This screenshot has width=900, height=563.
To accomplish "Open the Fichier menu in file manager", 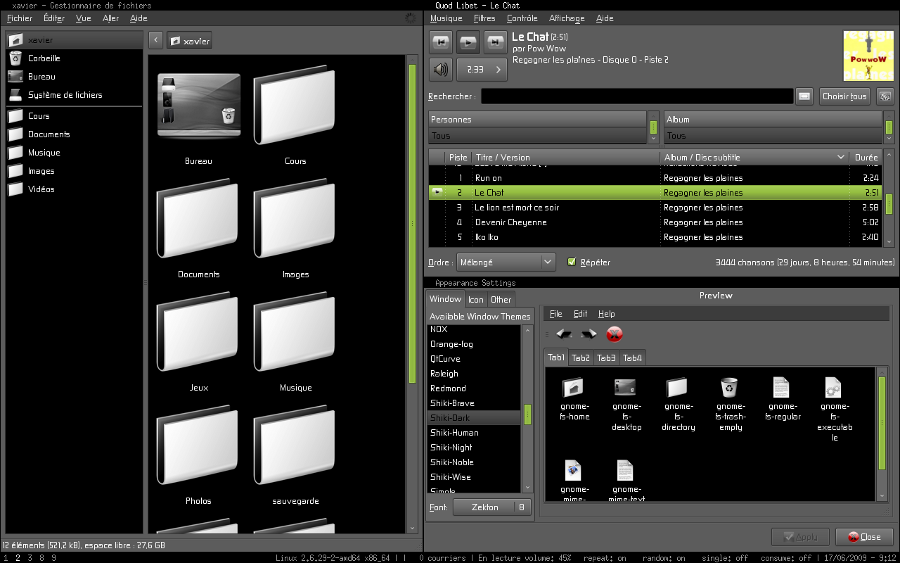I will (20, 18).
